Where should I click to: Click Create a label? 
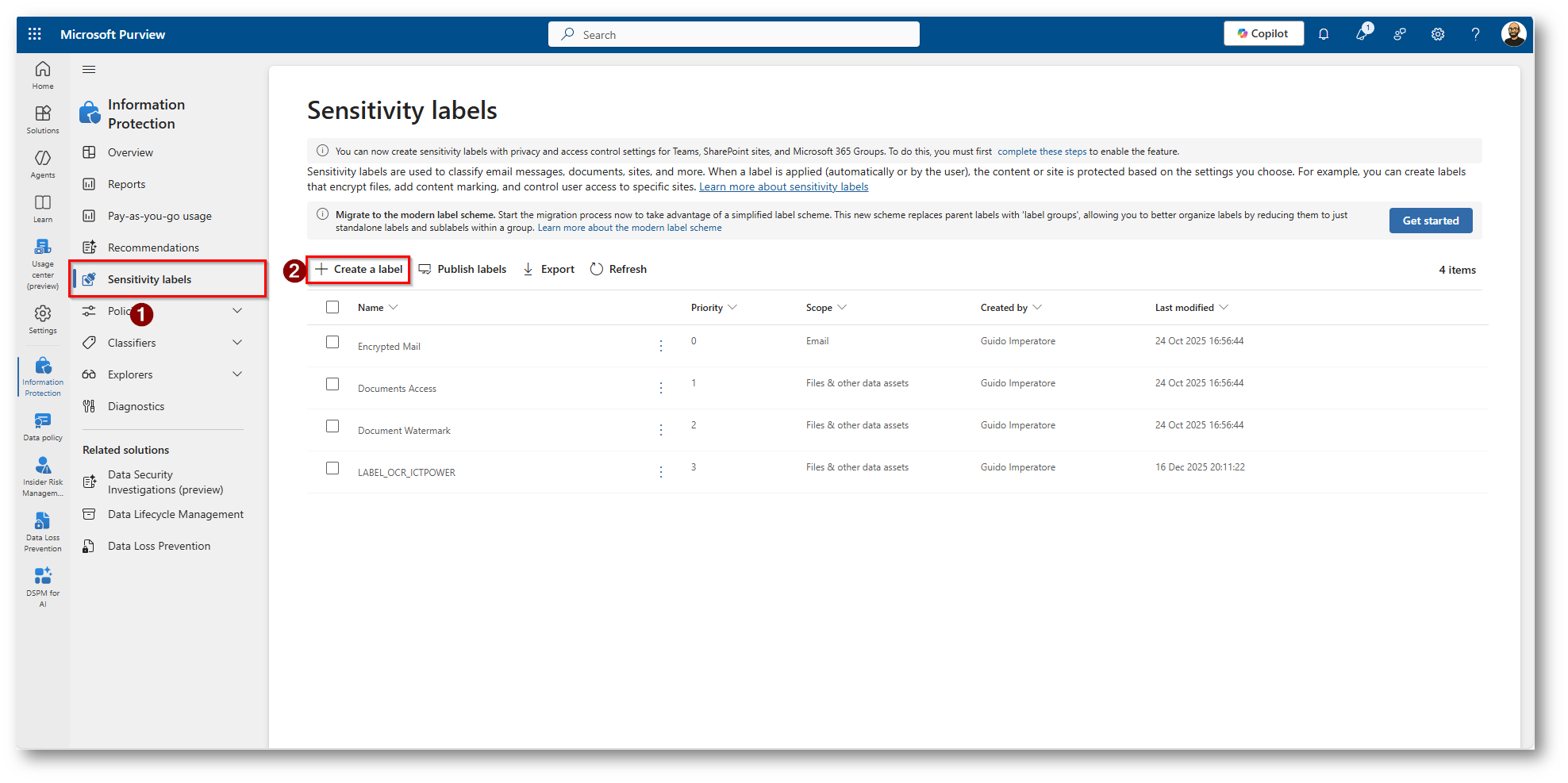click(x=359, y=270)
